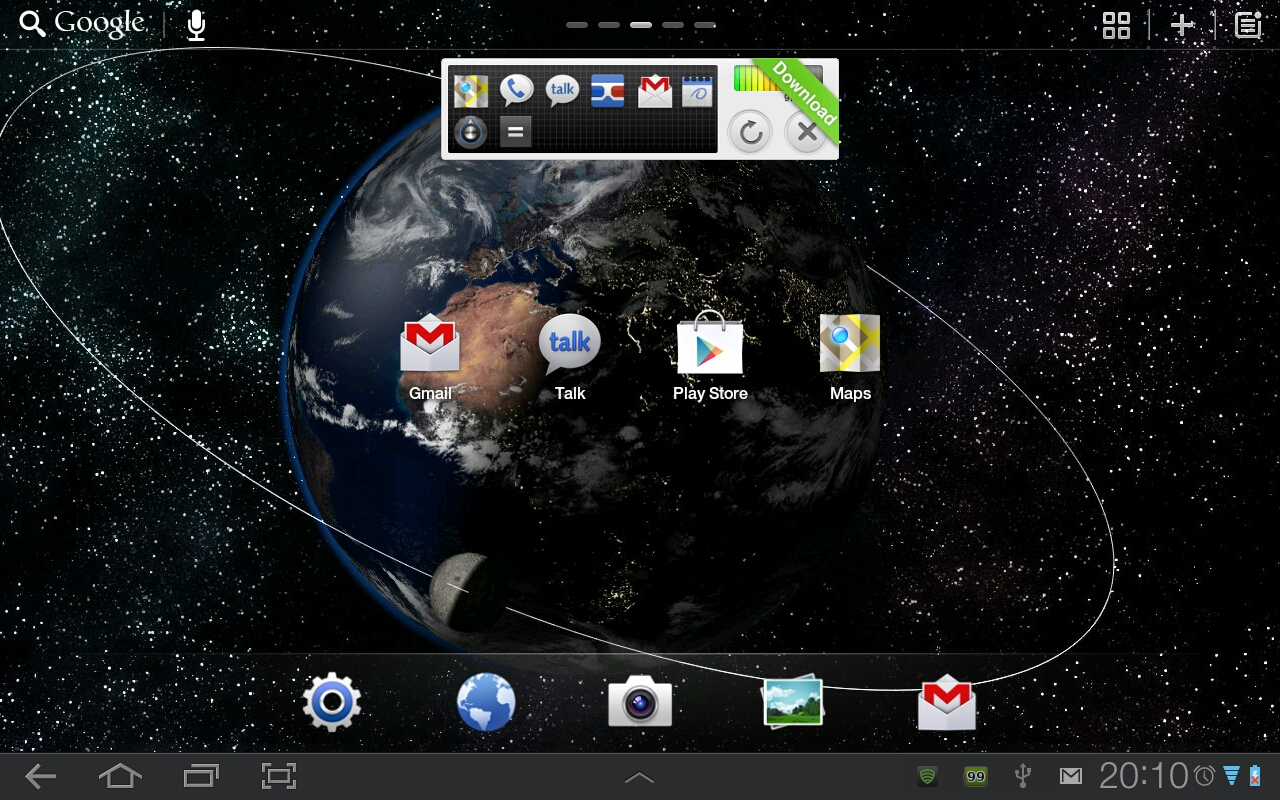Show recent apps

tap(201, 776)
